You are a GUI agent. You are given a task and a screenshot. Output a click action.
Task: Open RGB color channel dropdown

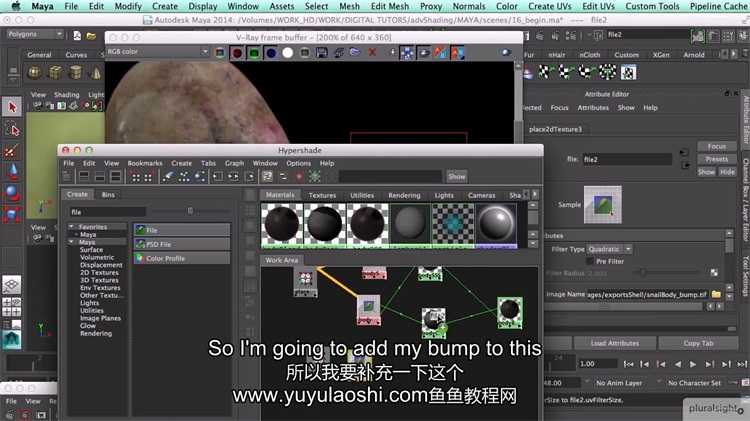pyautogui.click(x=158, y=52)
